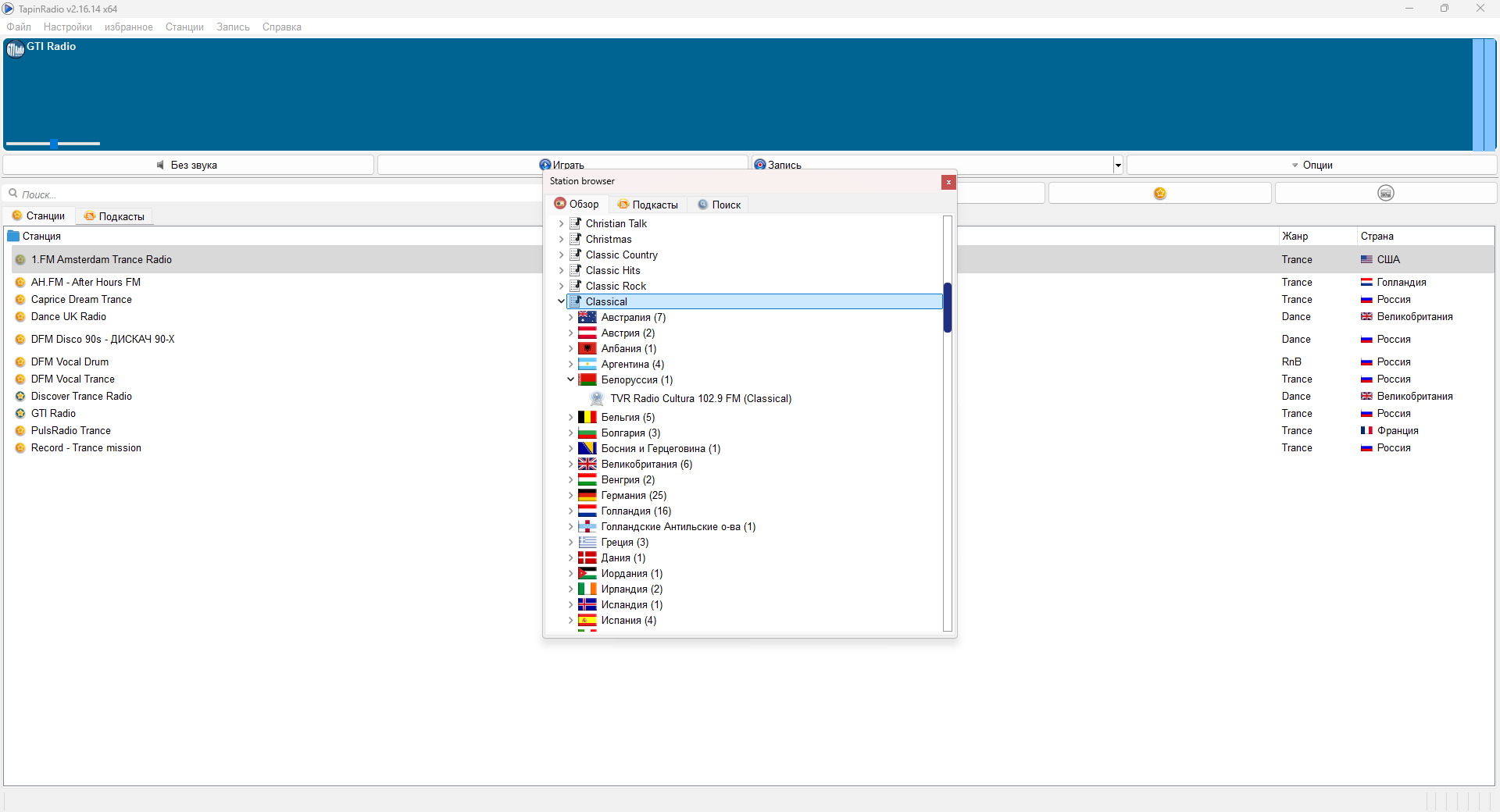Image resolution: width=1500 pixels, height=812 pixels.
Task: Click the radio station browser icon button
Action: point(1385,193)
